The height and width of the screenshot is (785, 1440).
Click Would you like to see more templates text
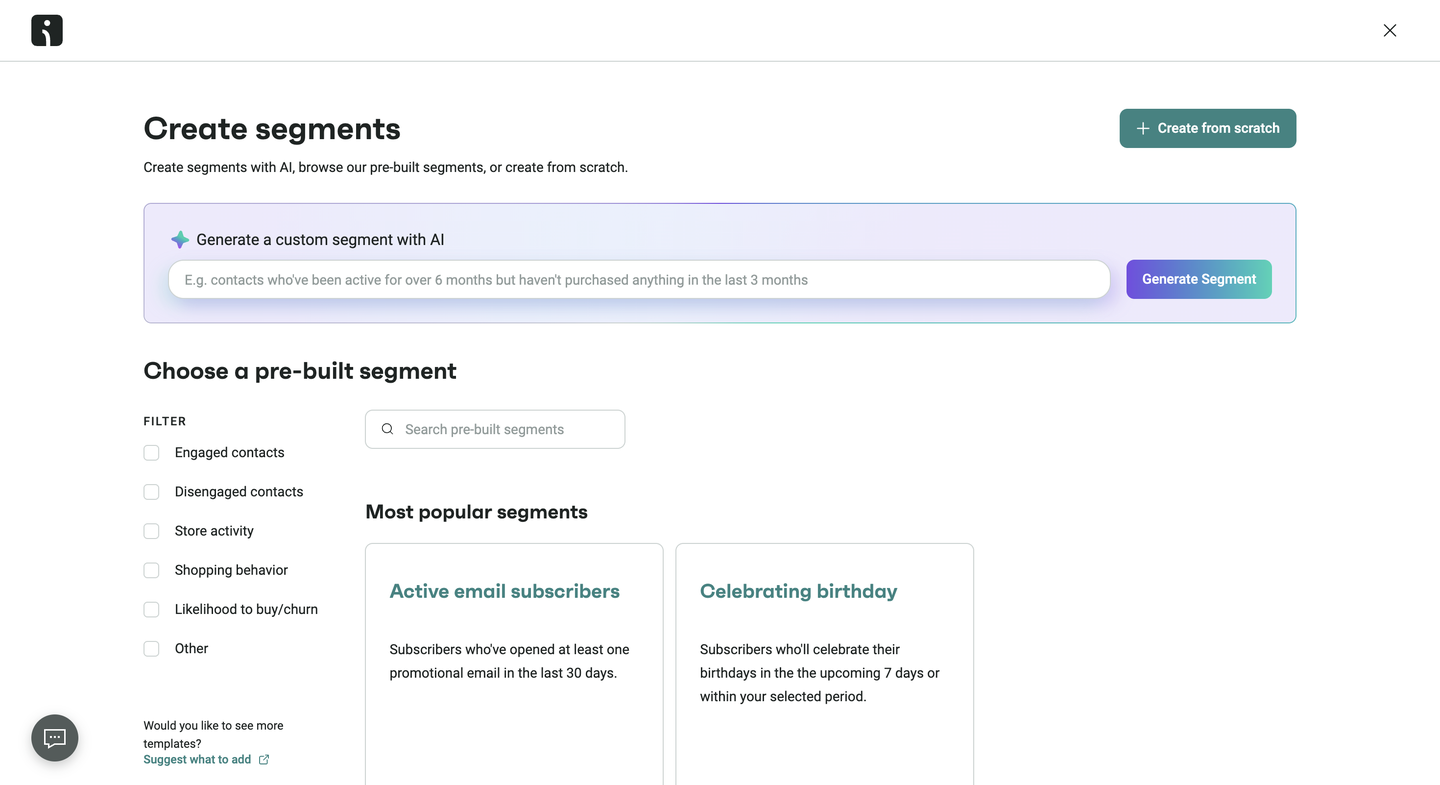click(213, 735)
